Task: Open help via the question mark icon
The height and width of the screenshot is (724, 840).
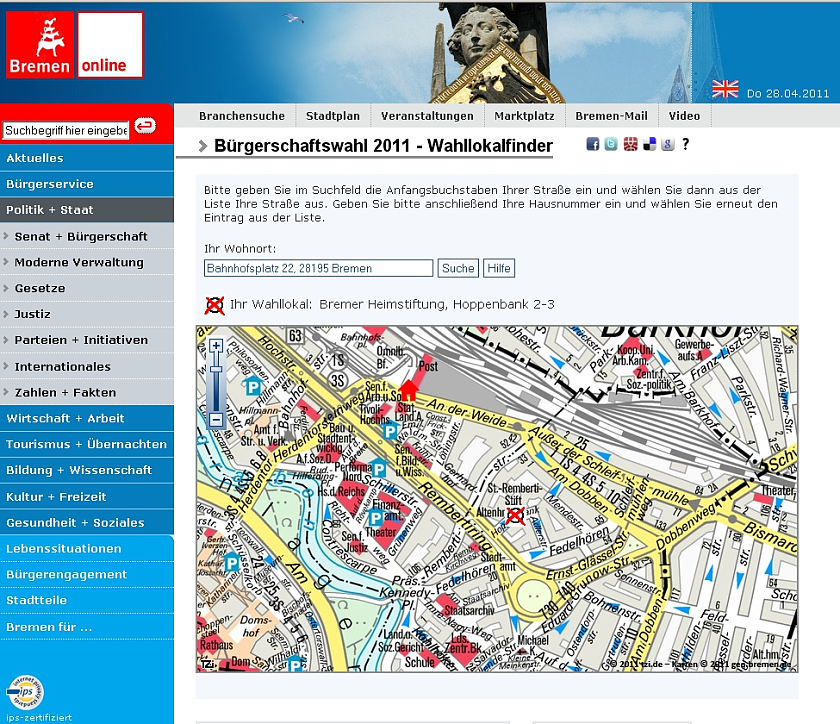Action: (686, 145)
